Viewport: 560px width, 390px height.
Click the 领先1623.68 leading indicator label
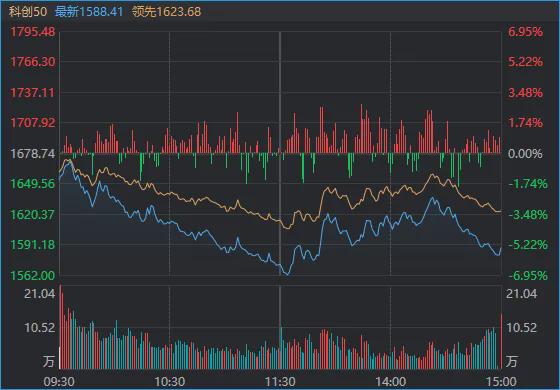coord(166,11)
